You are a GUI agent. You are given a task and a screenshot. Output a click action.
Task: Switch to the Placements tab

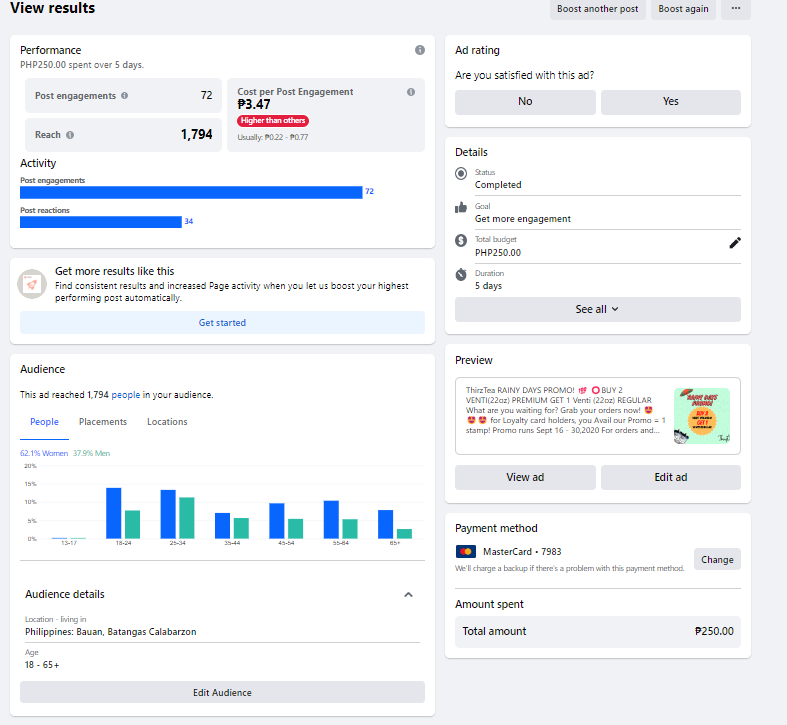point(103,422)
